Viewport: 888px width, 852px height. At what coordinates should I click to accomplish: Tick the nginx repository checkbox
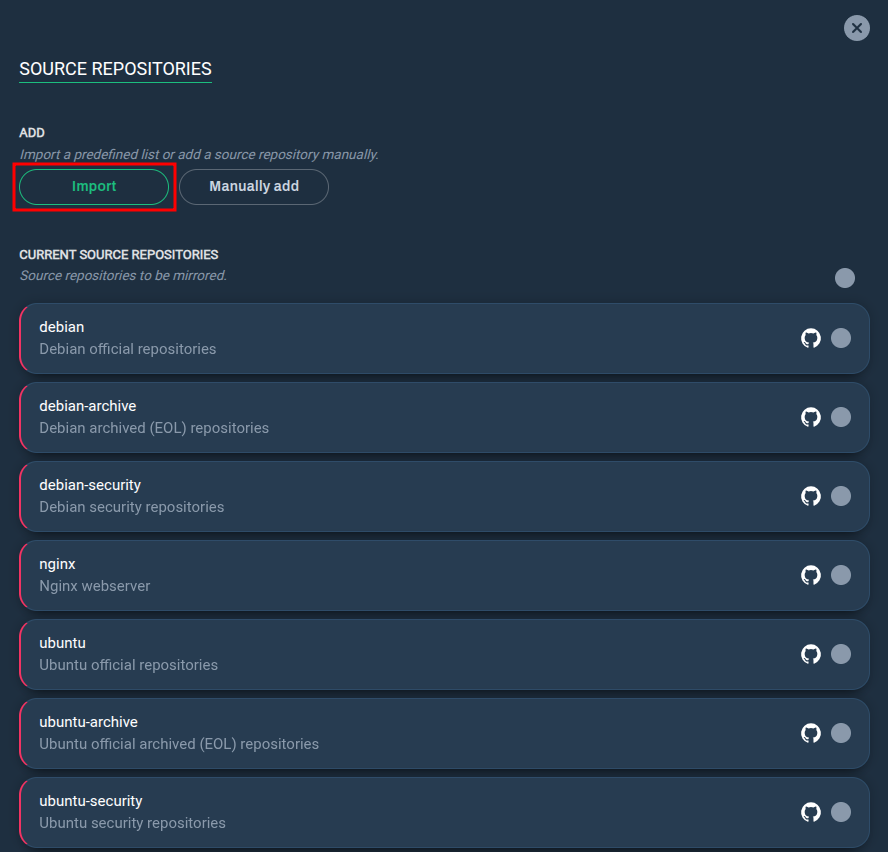coord(840,575)
